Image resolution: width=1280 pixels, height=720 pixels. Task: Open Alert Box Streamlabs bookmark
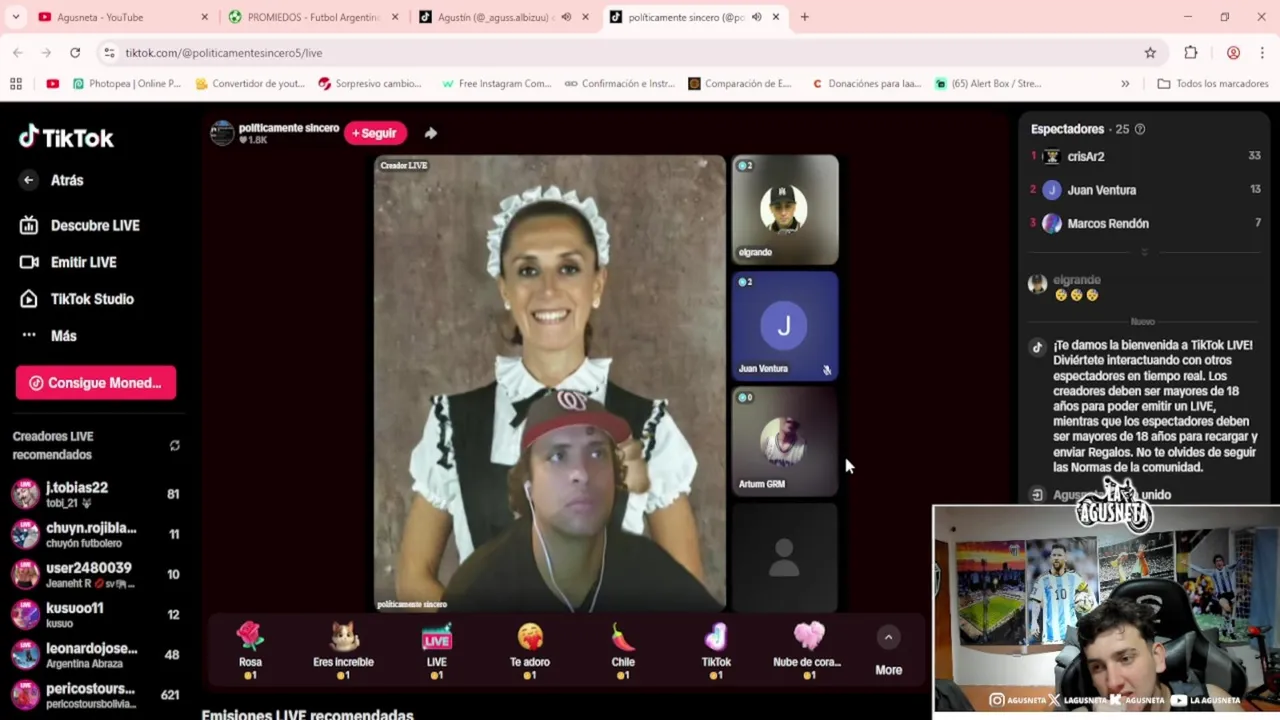(x=989, y=84)
